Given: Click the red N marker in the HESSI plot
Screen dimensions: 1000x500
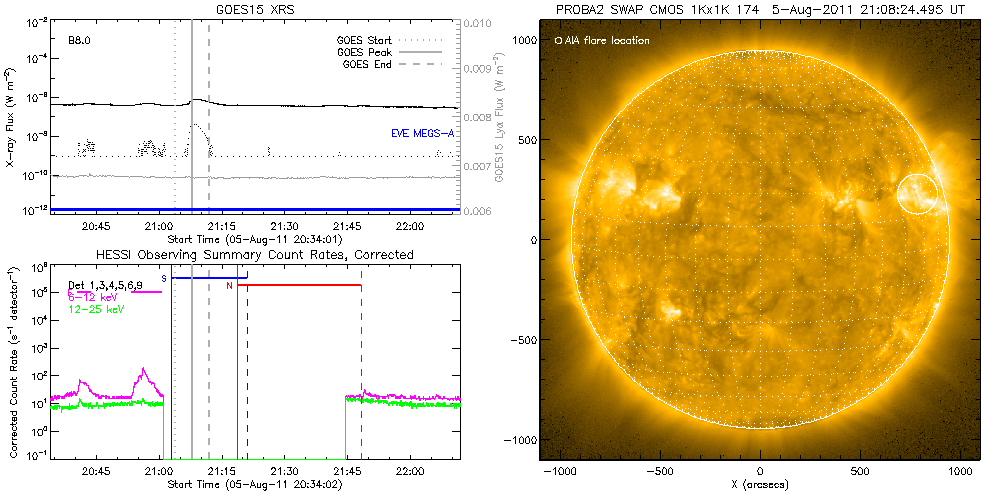Looking at the screenshot, I should pos(229,286).
